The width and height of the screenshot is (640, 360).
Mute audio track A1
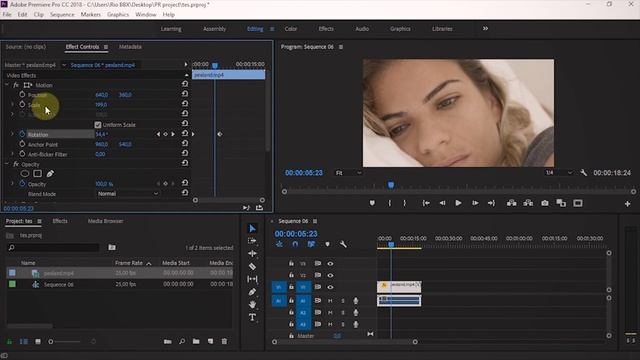[330, 301]
